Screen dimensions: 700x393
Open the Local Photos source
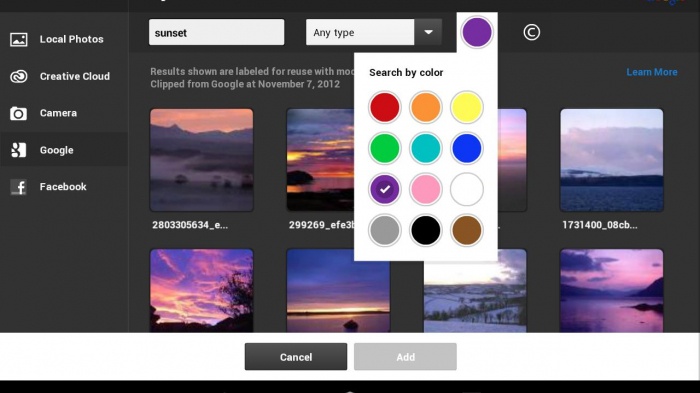[64, 39]
